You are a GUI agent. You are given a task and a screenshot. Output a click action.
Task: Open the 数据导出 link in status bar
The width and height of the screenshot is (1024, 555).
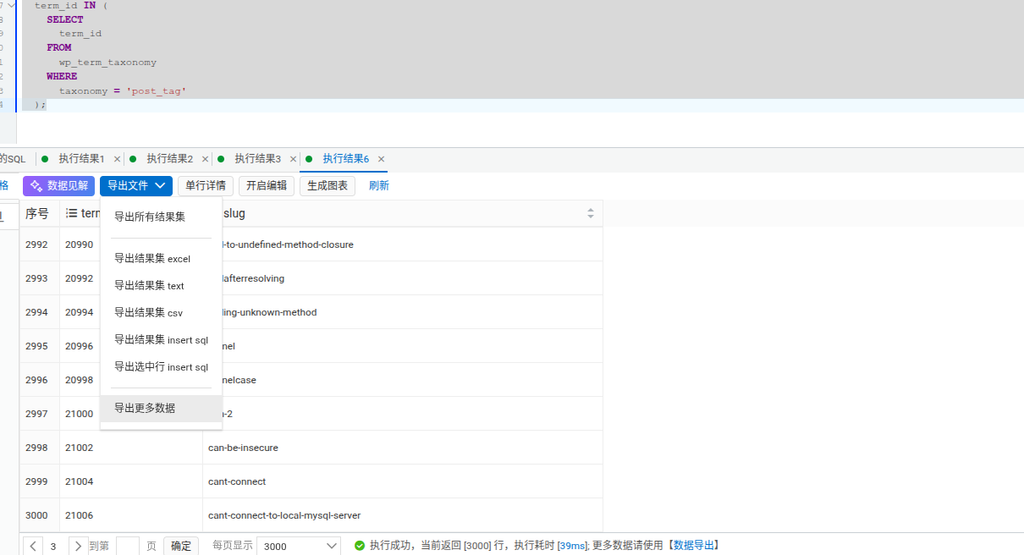[x=694, y=545]
